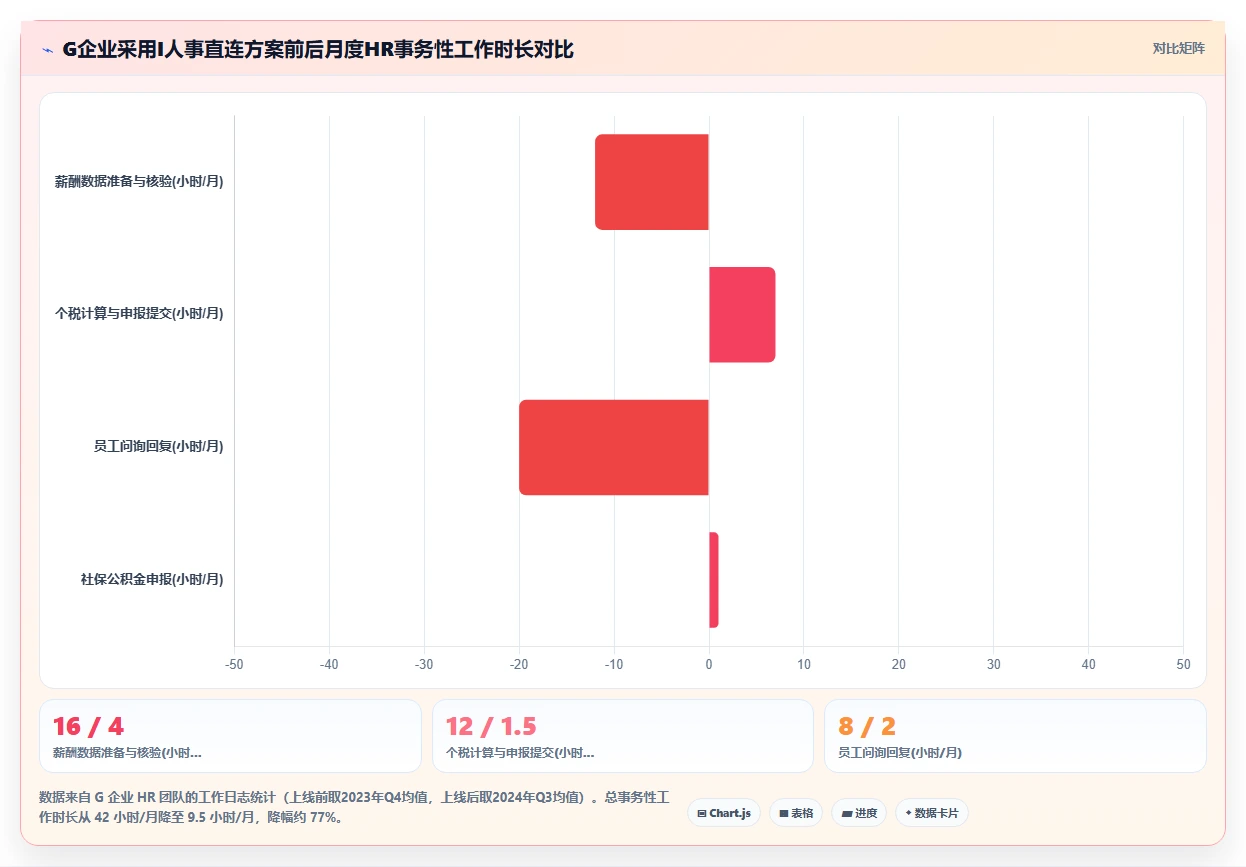Click the 员工问询回复 red bar
1246x867 pixels.
click(x=614, y=447)
